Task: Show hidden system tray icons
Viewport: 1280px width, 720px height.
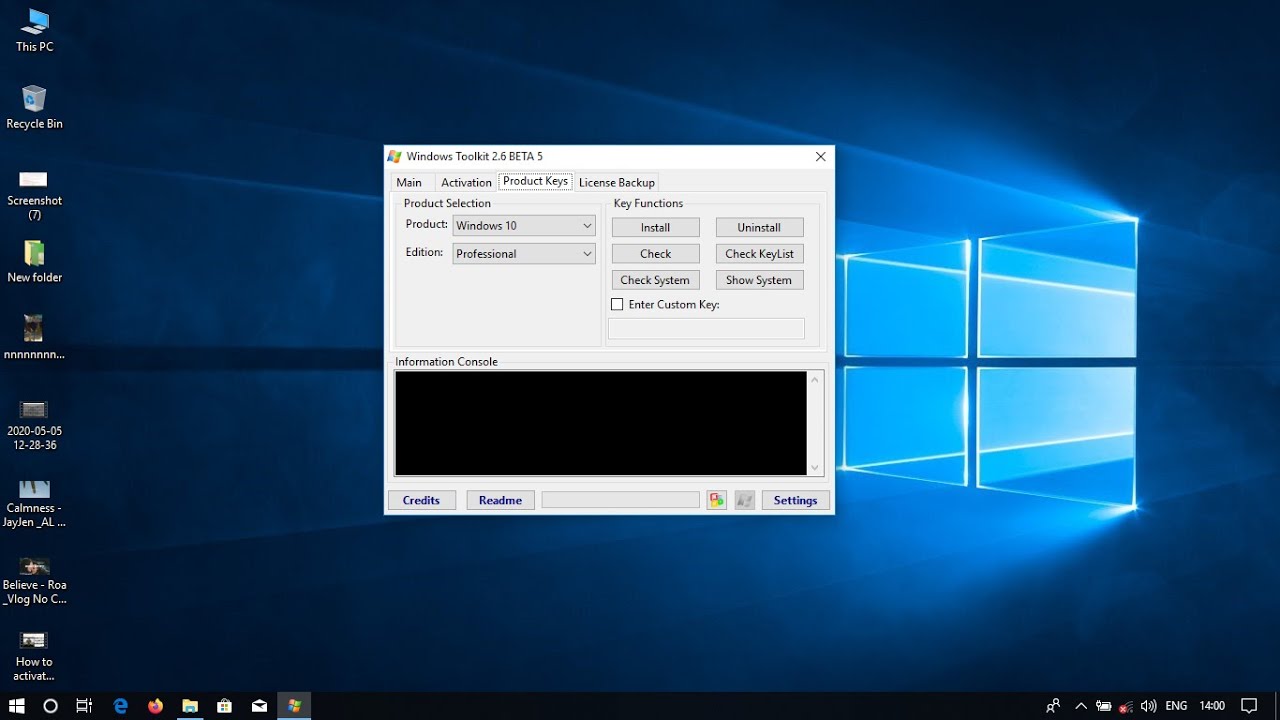Action: (1081, 706)
